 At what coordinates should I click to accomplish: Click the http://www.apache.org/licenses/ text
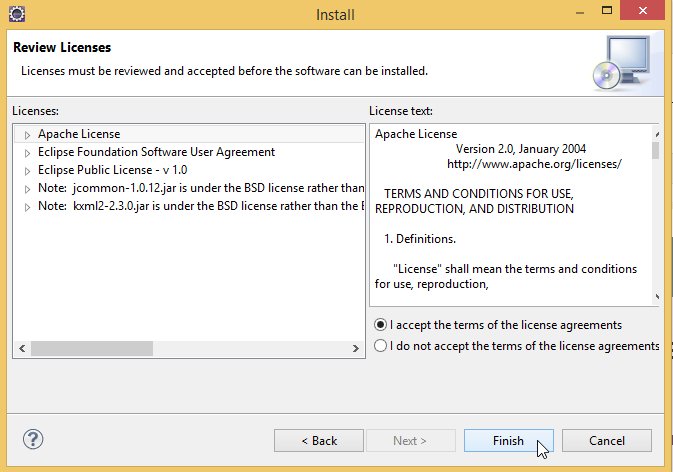(534, 164)
